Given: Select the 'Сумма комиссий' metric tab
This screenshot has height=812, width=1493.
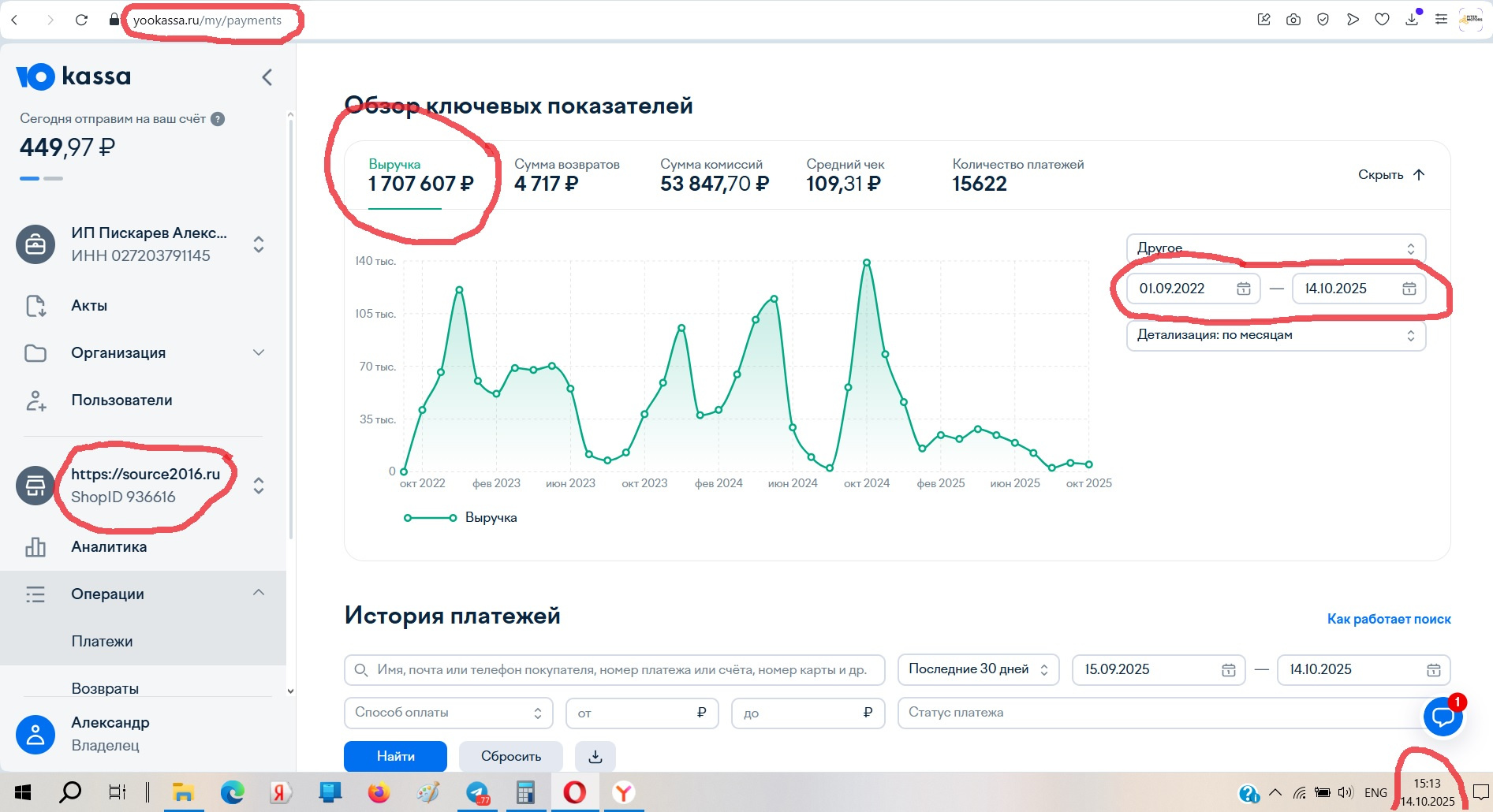Looking at the screenshot, I should [715, 176].
